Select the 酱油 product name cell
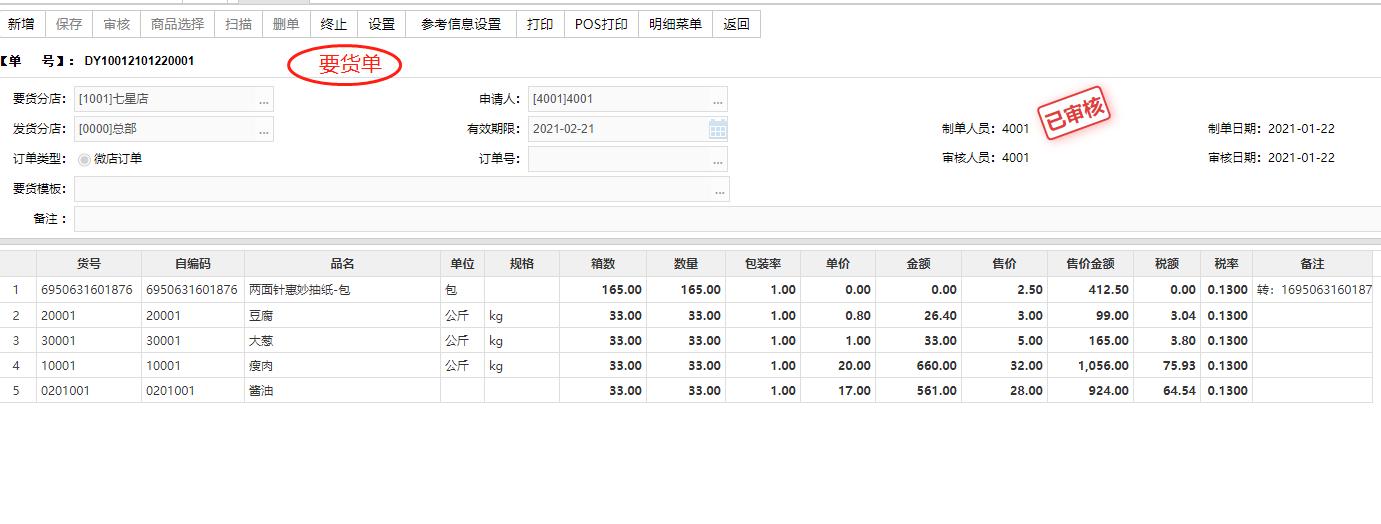1381x524 pixels. [x=343, y=390]
